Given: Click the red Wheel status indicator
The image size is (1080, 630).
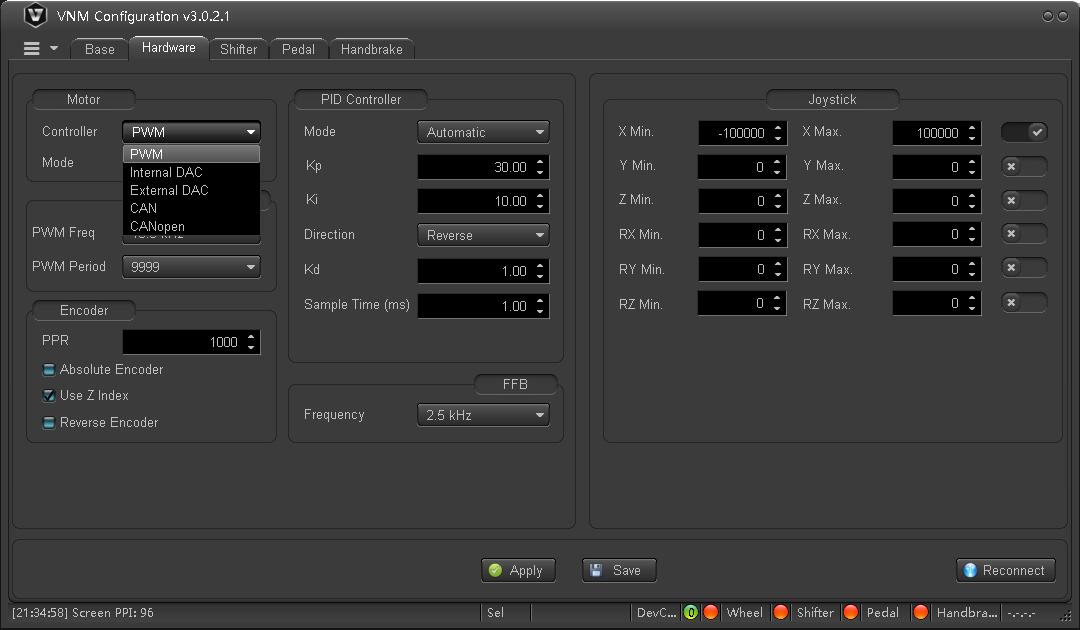Looking at the screenshot, I should click(711, 612).
